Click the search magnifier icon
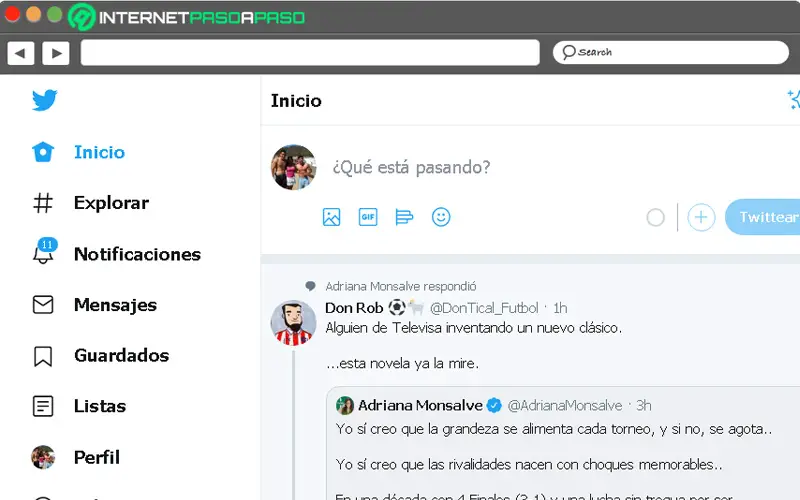The image size is (800, 500). click(x=569, y=52)
